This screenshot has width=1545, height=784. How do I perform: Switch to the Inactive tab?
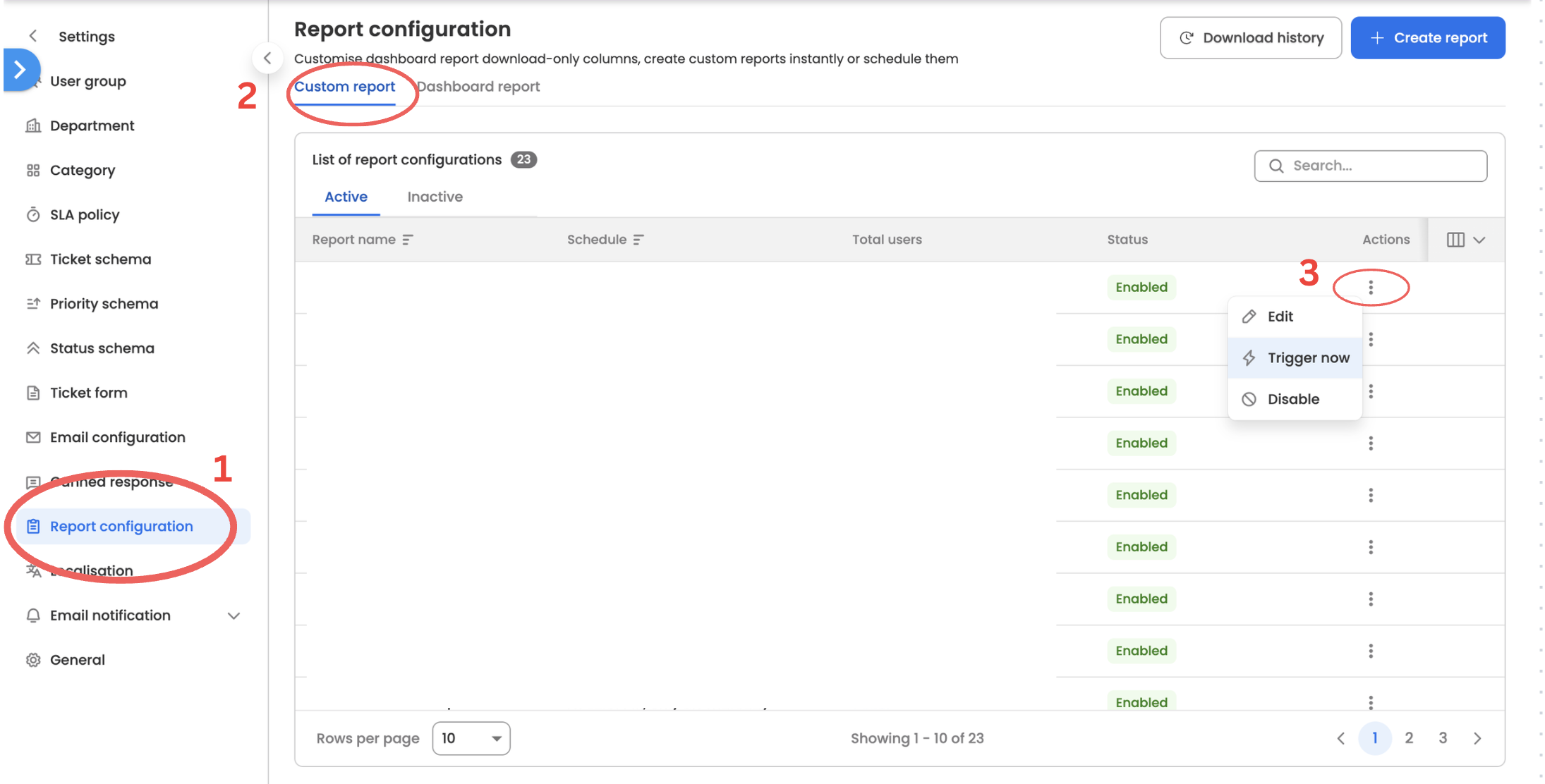[435, 197]
